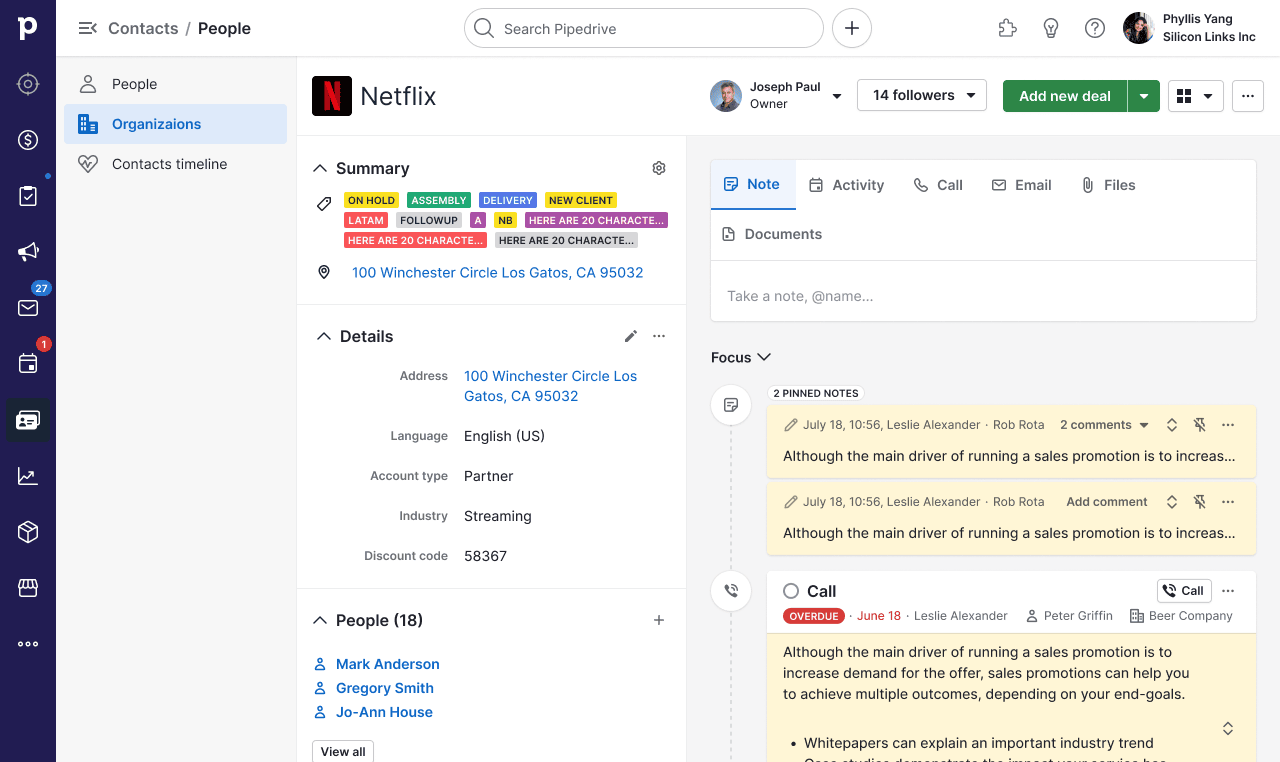The width and height of the screenshot is (1280, 762).
Task: Open Summary settings gear icon
Action: click(x=659, y=168)
